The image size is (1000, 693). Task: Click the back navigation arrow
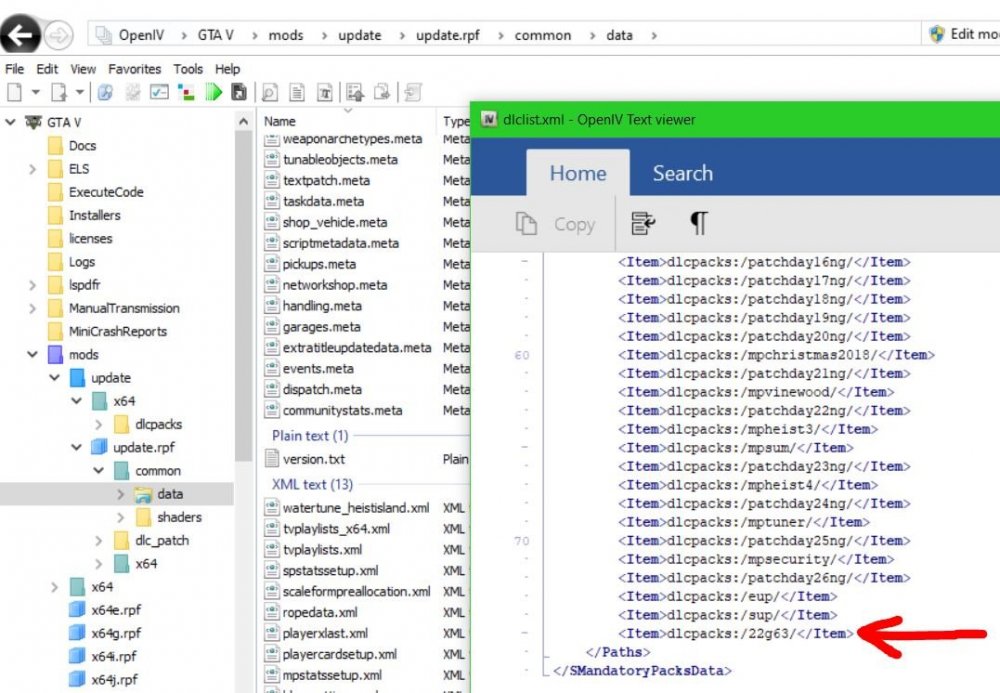tap(22, 36)
